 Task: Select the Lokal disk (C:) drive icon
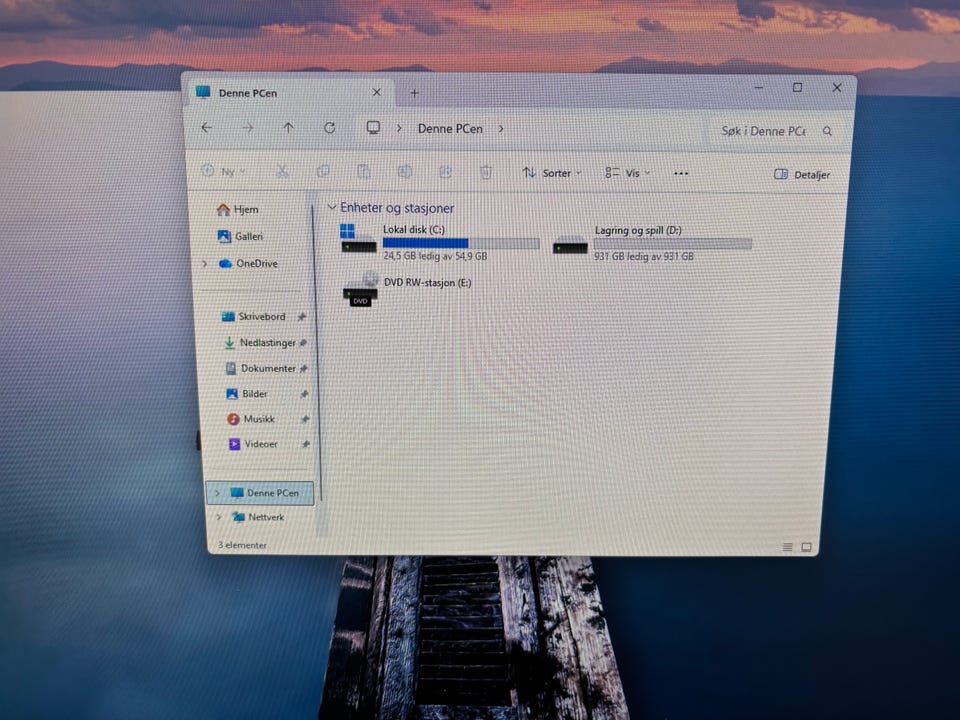pyautogui.click(x=358, y=239)
